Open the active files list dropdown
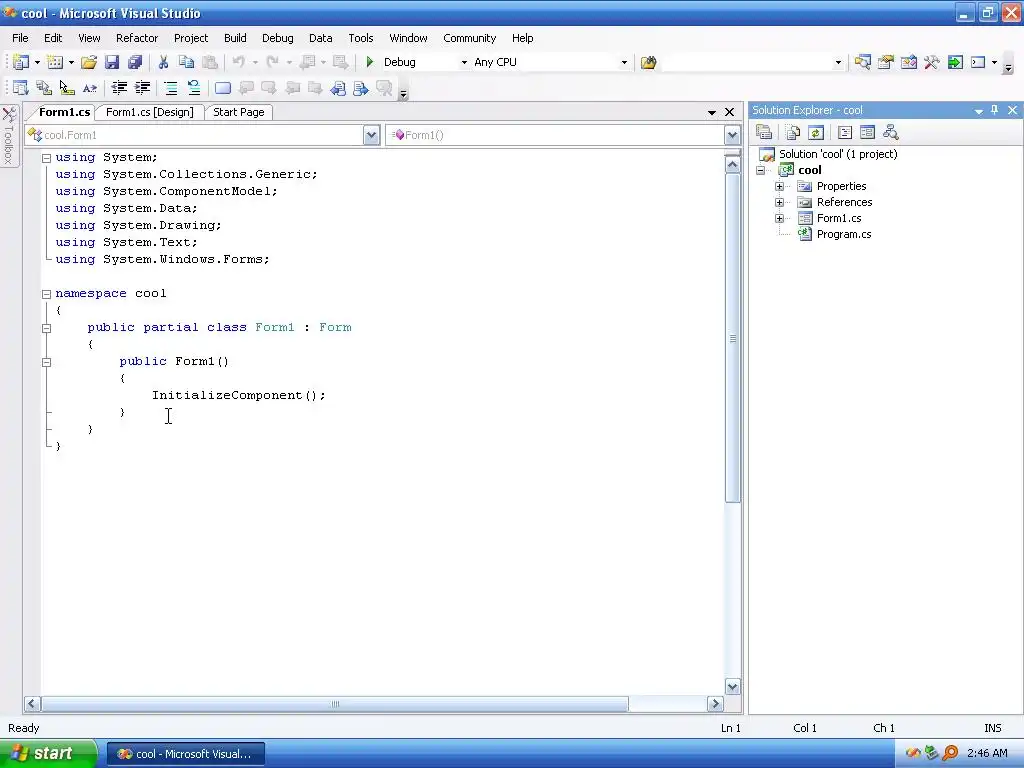The width and height of the screenshot is (1024, 768). tap(712, 112)
